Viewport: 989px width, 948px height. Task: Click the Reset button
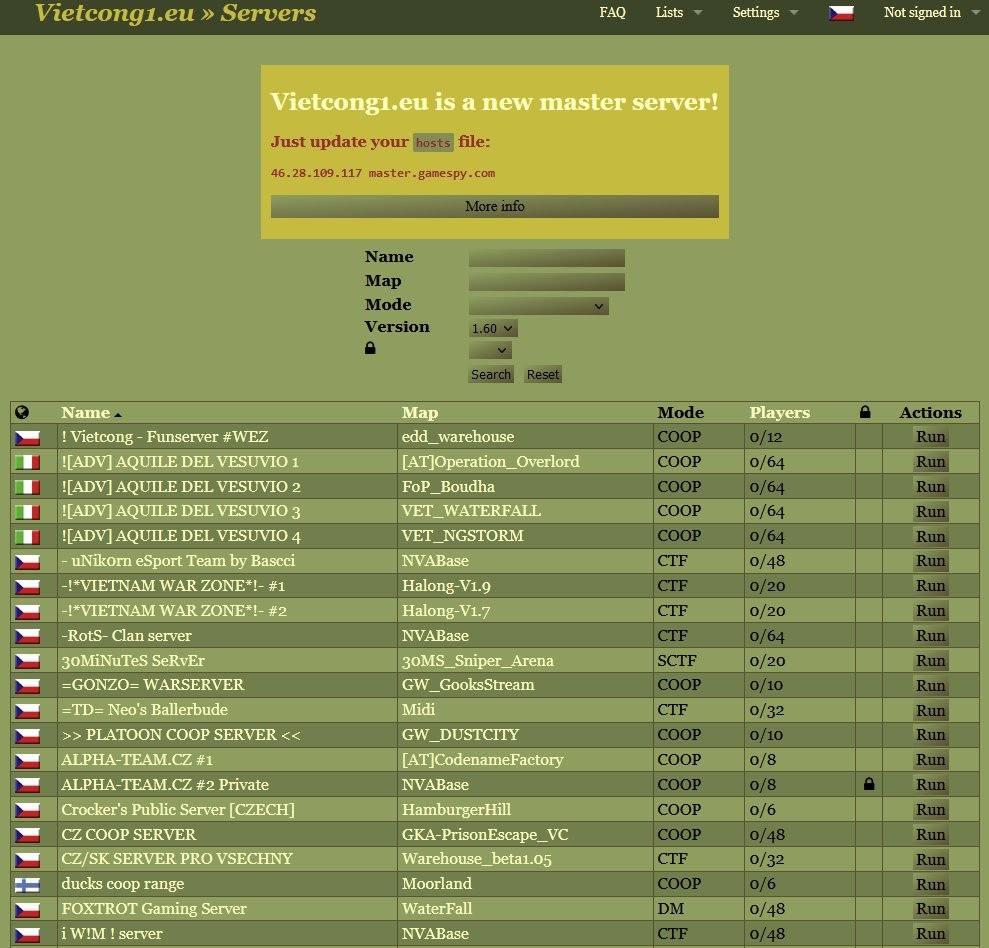[542, 375]
